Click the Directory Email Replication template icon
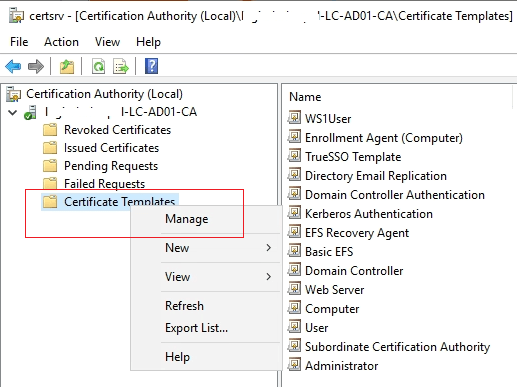This screenshot has width=517, height=387. (x=294, y=174)
